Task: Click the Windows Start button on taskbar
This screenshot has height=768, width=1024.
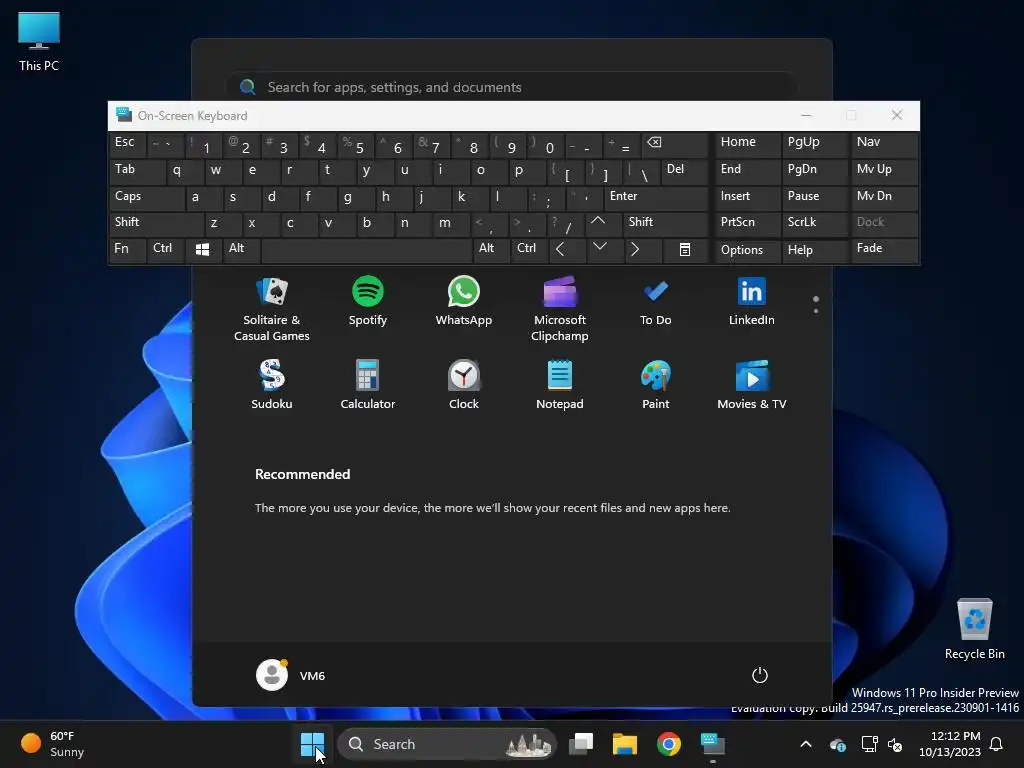Action: pos(312,744)
